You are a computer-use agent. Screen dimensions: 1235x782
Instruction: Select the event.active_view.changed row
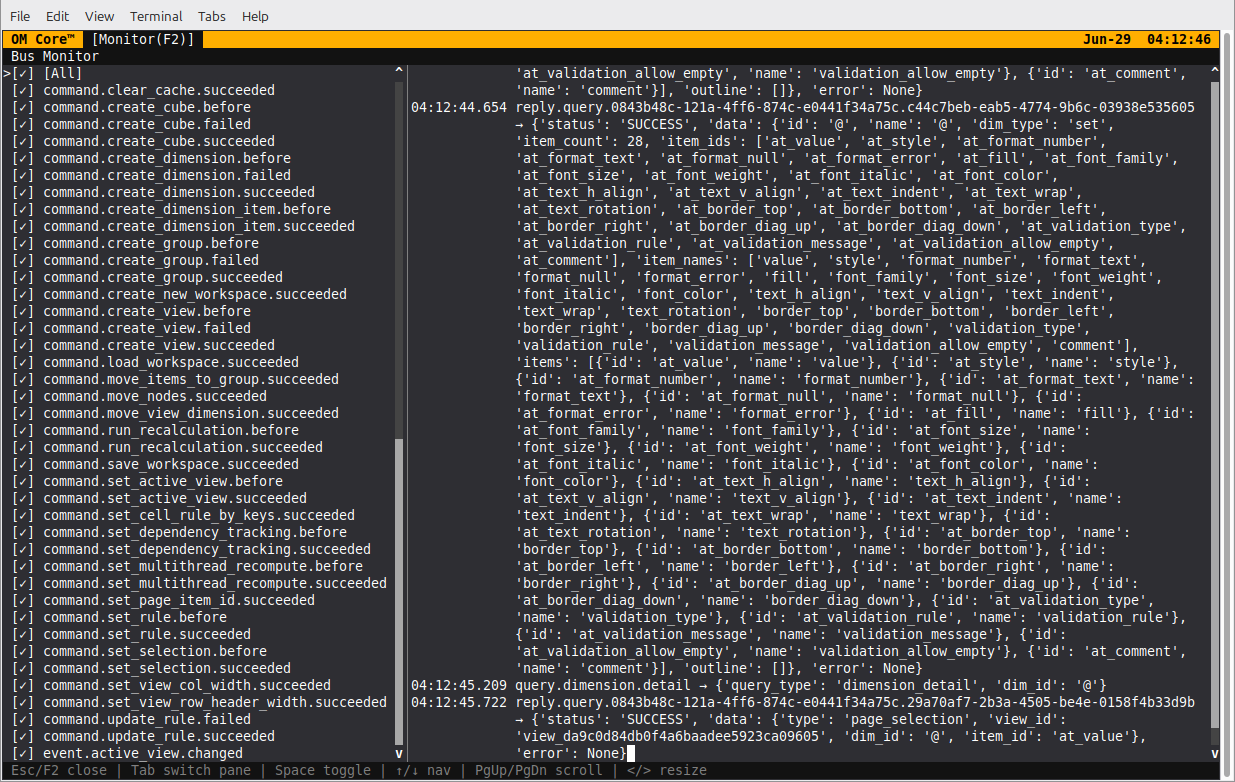click(x=199, y=753)
